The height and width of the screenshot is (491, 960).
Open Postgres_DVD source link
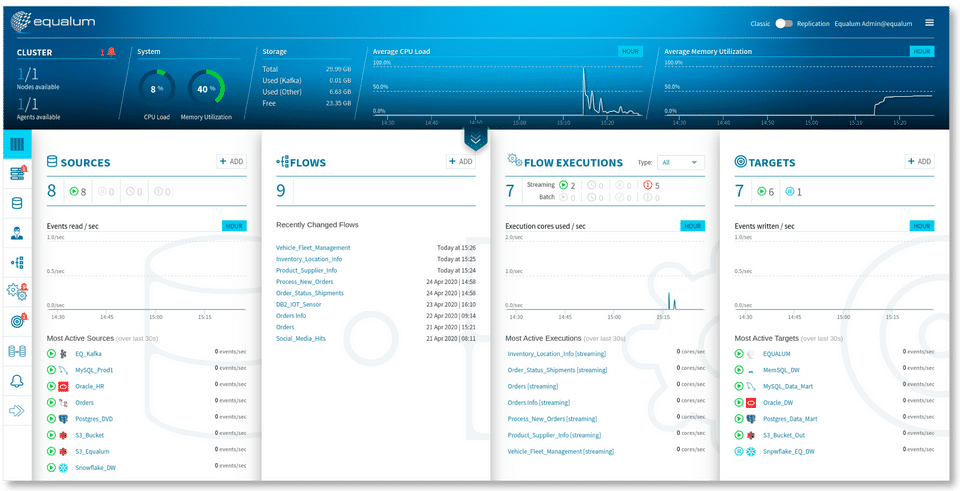(x=94, y=419)
